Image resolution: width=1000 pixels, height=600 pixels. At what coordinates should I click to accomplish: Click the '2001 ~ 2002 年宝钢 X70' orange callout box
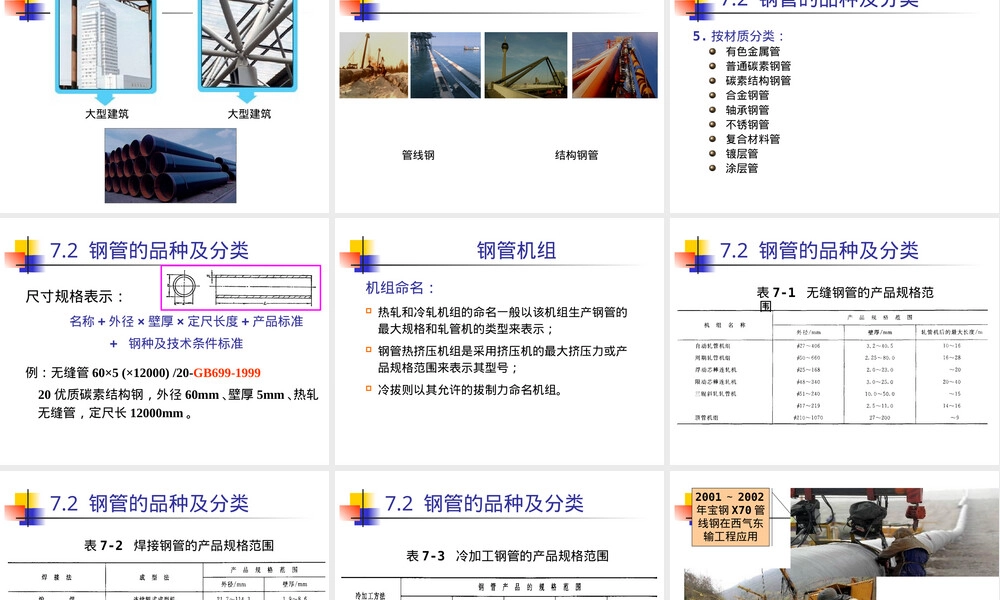tap(730, 517)
